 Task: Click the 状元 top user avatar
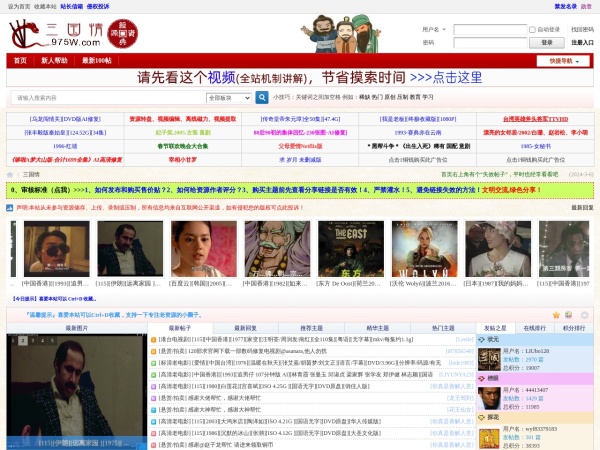(488, 358)
